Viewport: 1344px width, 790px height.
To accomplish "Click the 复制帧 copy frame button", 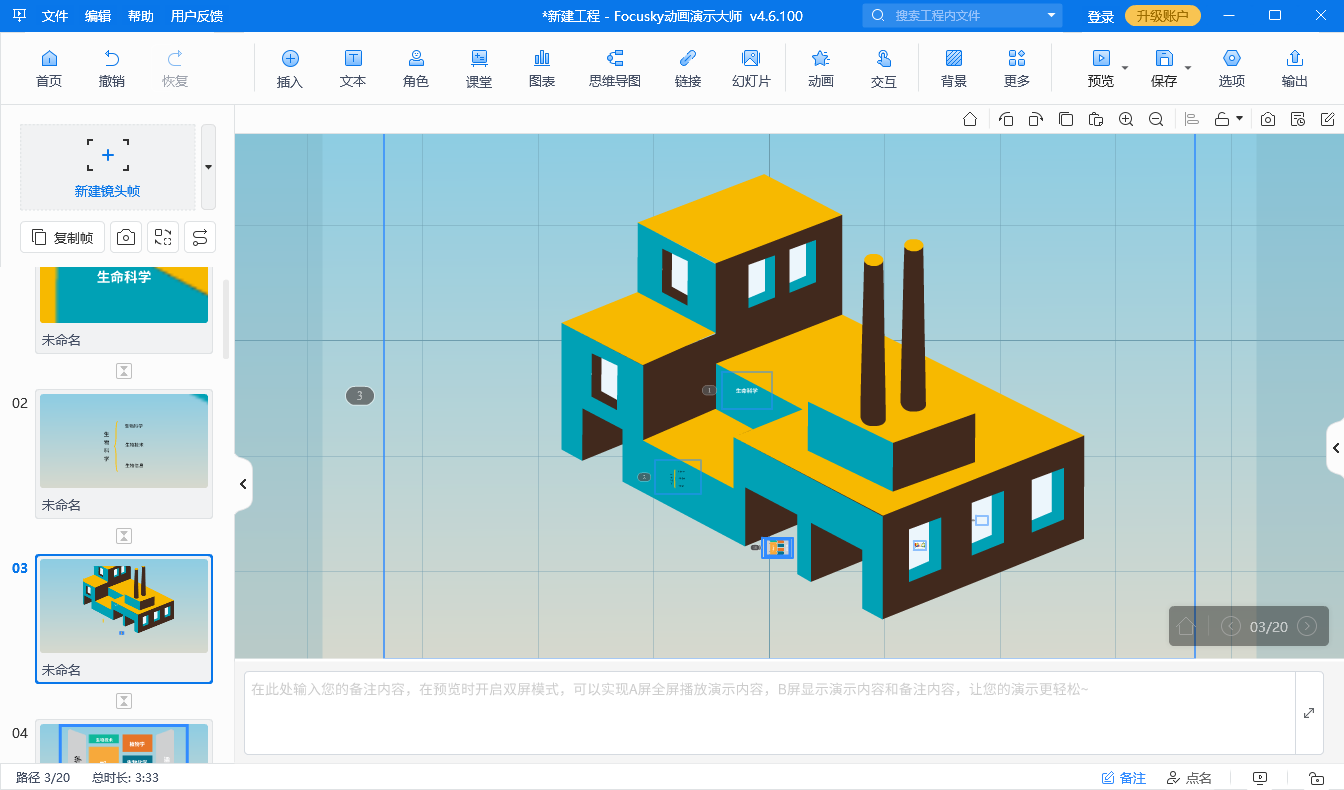I will pos(62,237).
